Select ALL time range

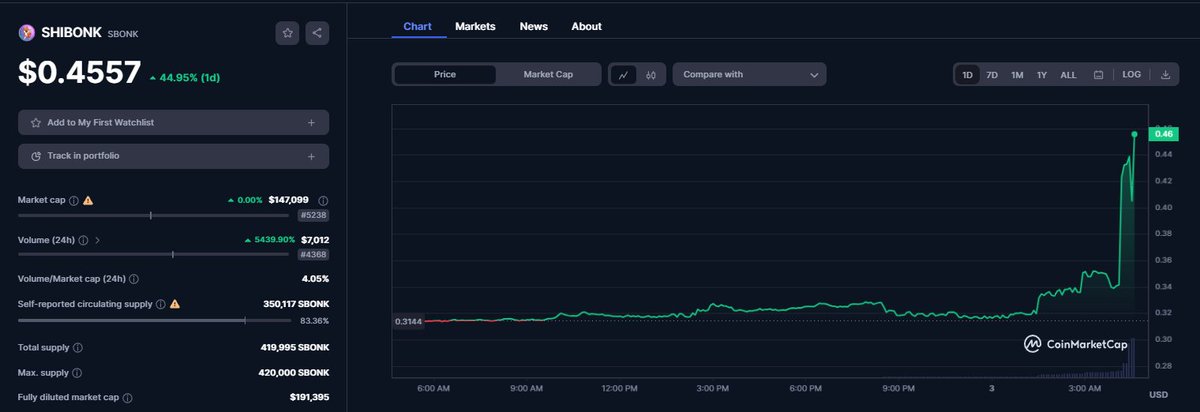pyautogui.click(x=1068, y=74)
